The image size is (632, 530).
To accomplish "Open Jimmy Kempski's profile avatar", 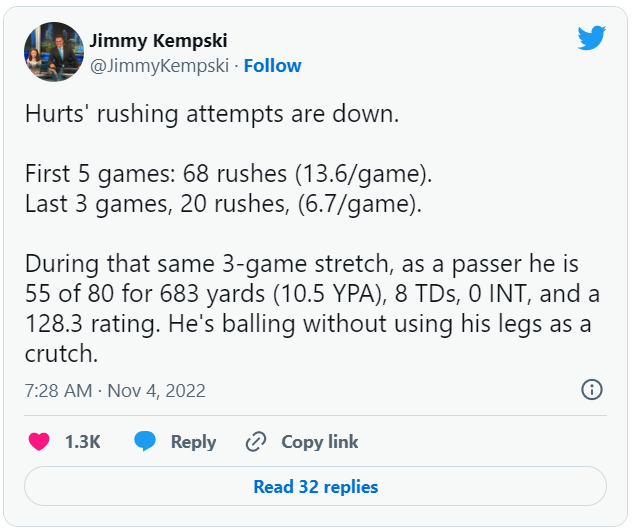I will [x=53, y=52].
